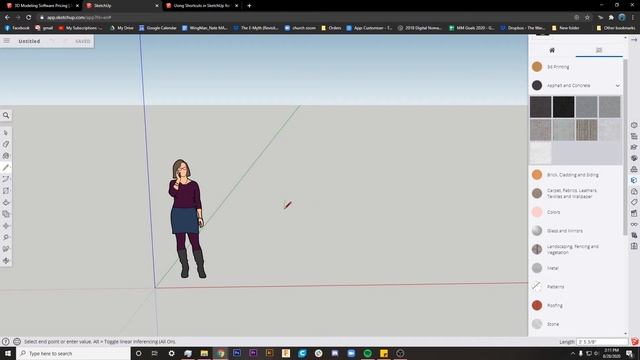Screen dimensions: 640x360
Task: Open a new browser tab with plus
Action: (249, 6)
